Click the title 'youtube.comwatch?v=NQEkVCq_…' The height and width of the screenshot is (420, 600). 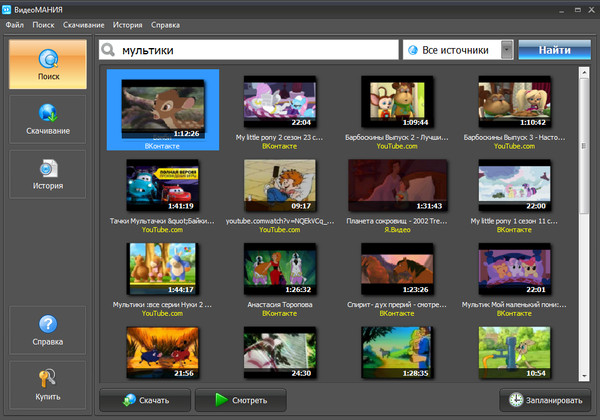pyautogui.click(x=280, y=221)
